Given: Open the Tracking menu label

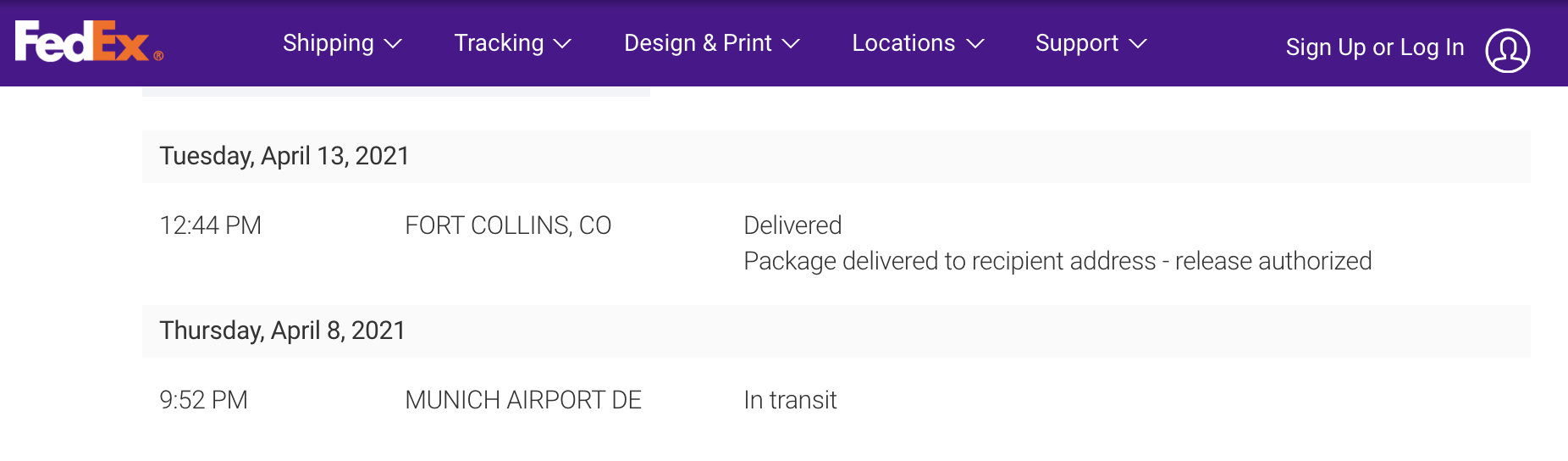Looking at the screenshot, I should pos(499,43).
